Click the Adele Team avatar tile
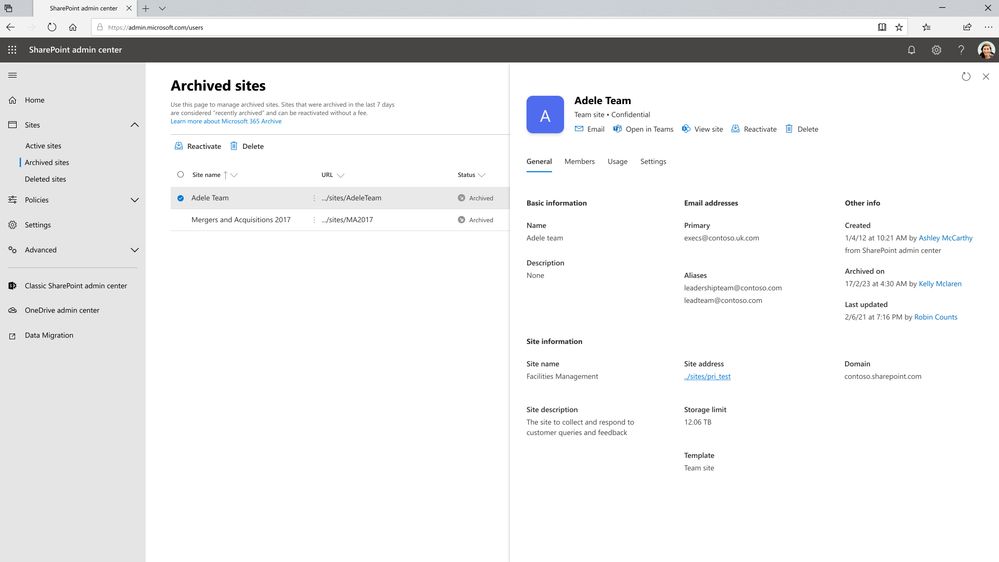The image size is (999, 562). tap(545, 115)
